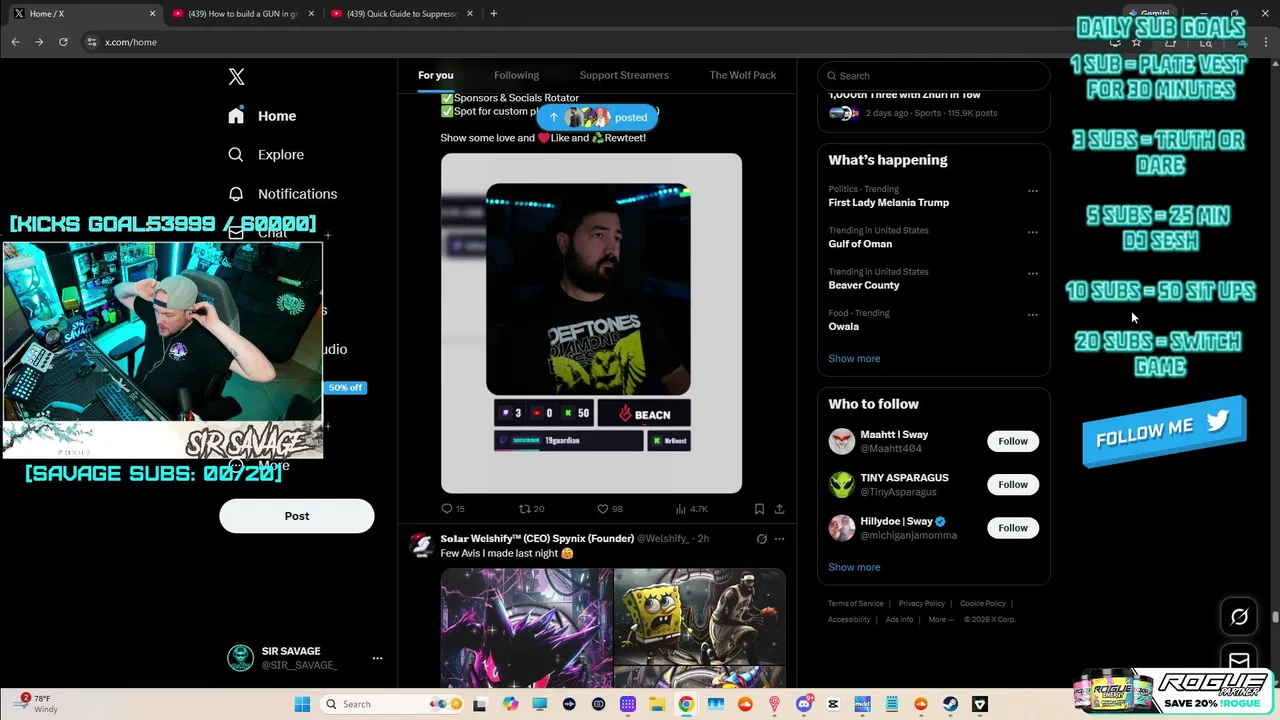Reload the x.com page
The height and width of the screenshot is (720, 1280).
click(x=63, y=42)
